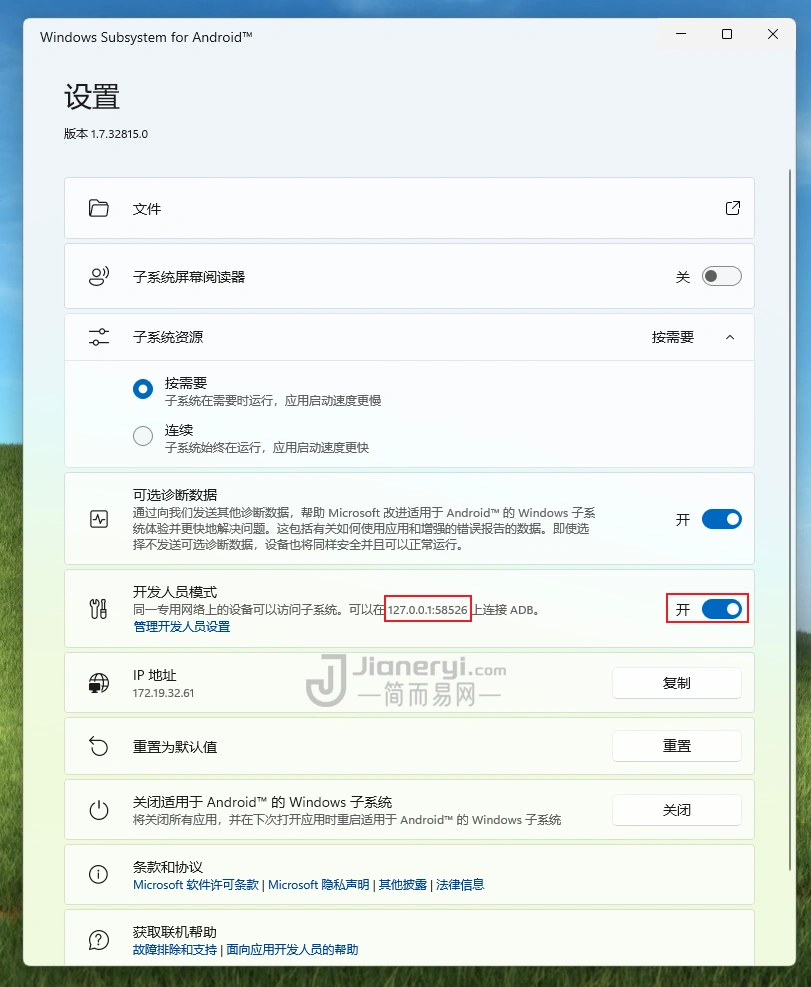Click the vertical scrollbar on the right
Screen dimensions: 811x987
click(790, 520)
